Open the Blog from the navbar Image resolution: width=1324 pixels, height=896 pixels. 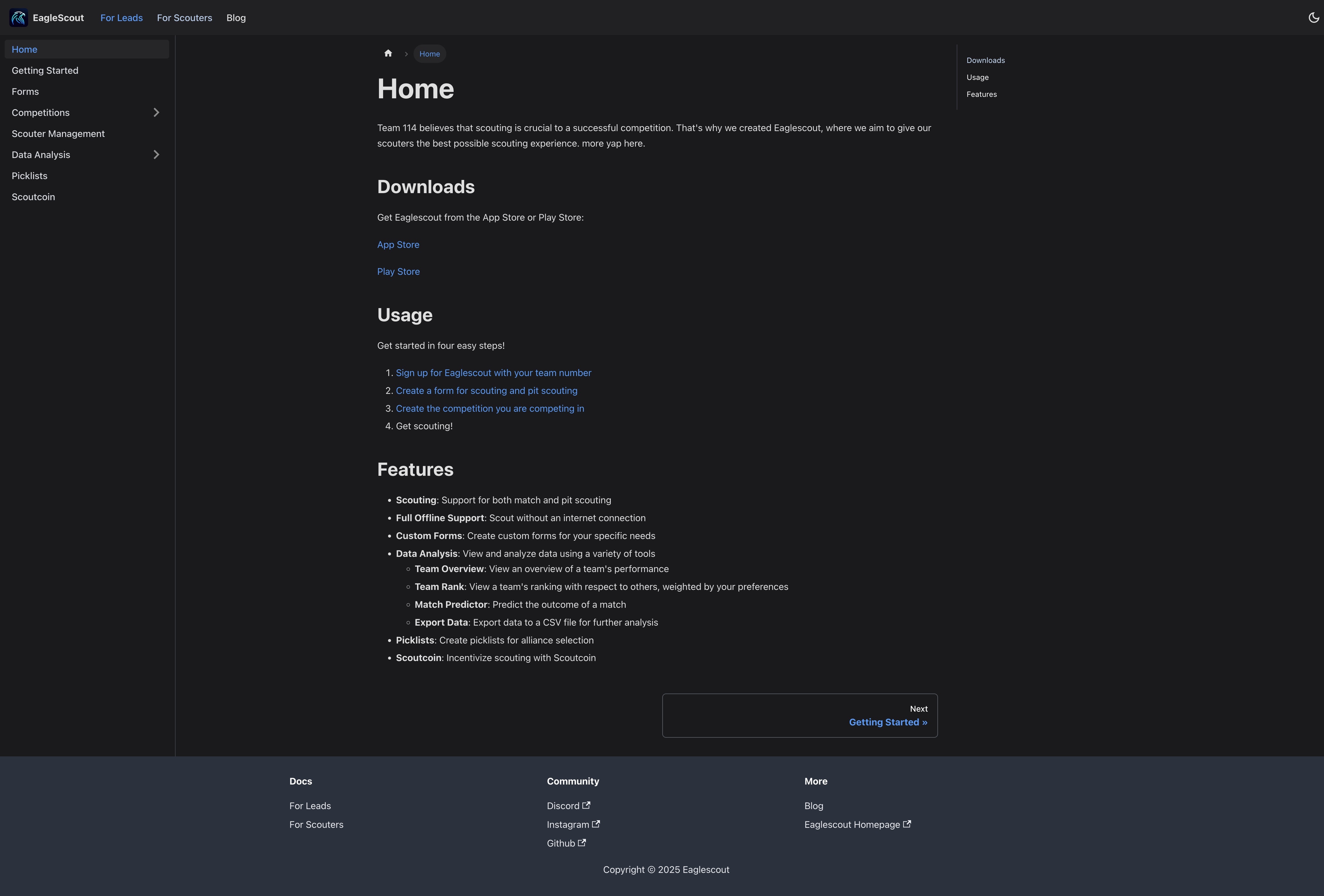click(236, 18)
